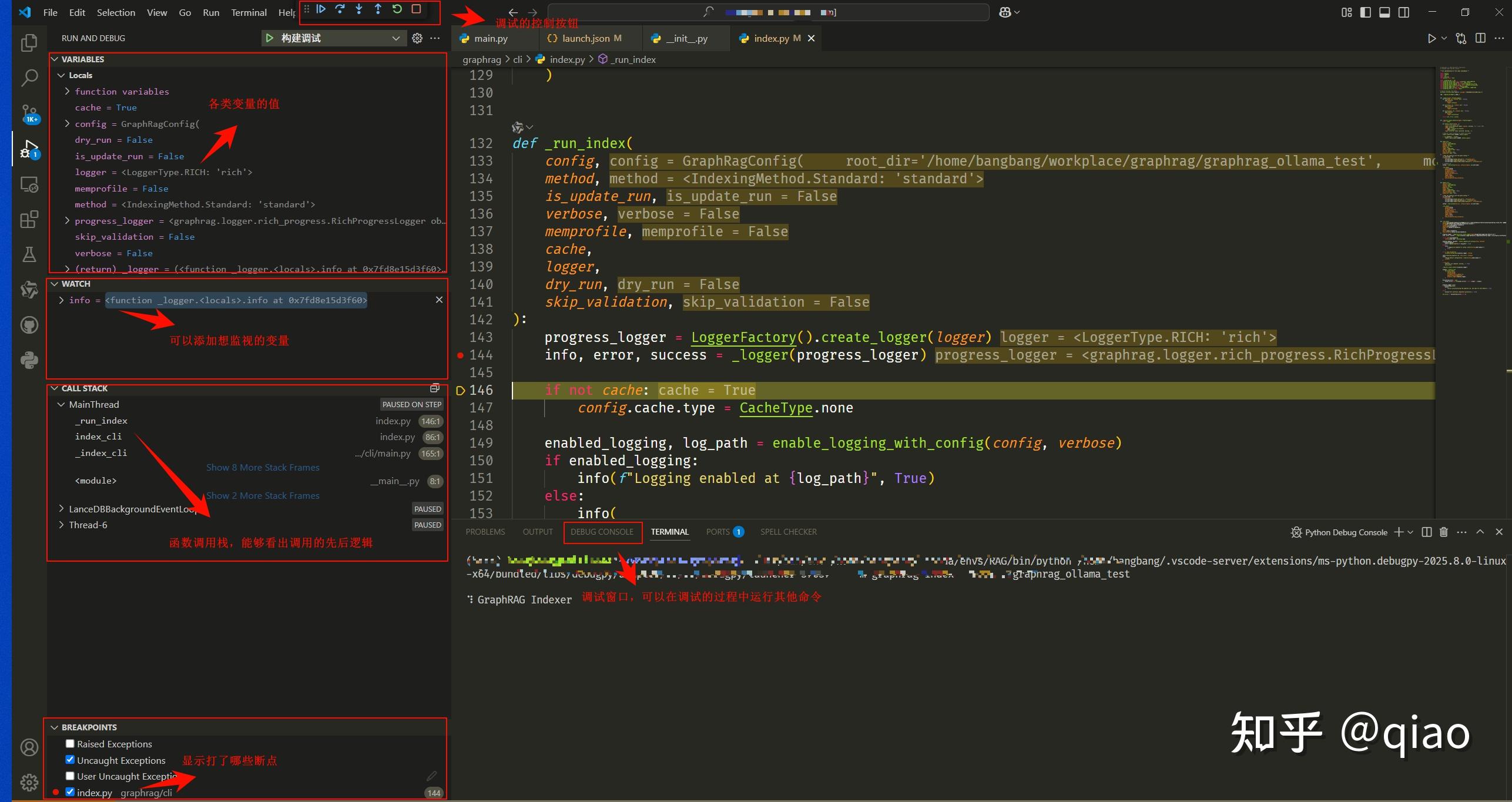This screenshot has height=802, width=1512.
Task: Restart the debug session
Action: pos(398,9)
